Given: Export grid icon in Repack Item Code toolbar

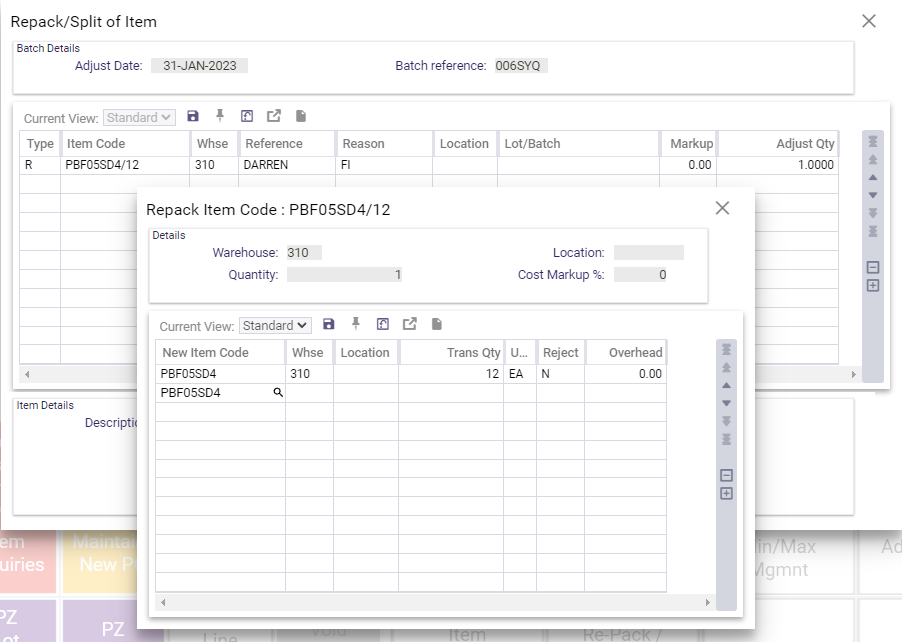Looking at the screenshot, I should tap(410, 324).
